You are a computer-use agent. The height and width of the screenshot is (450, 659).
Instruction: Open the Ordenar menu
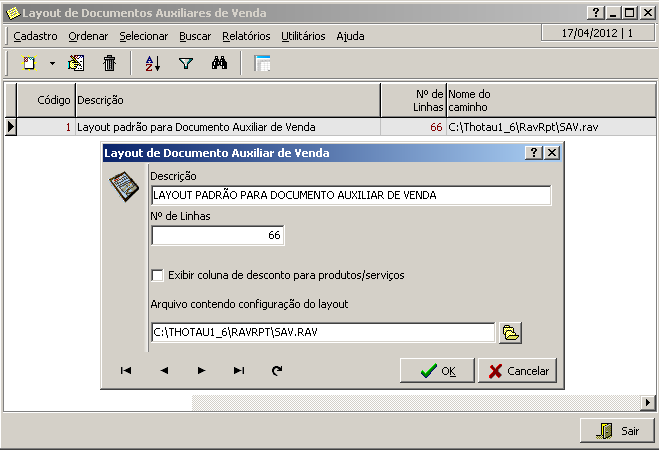pyautogui.click(x=88, y=36)
